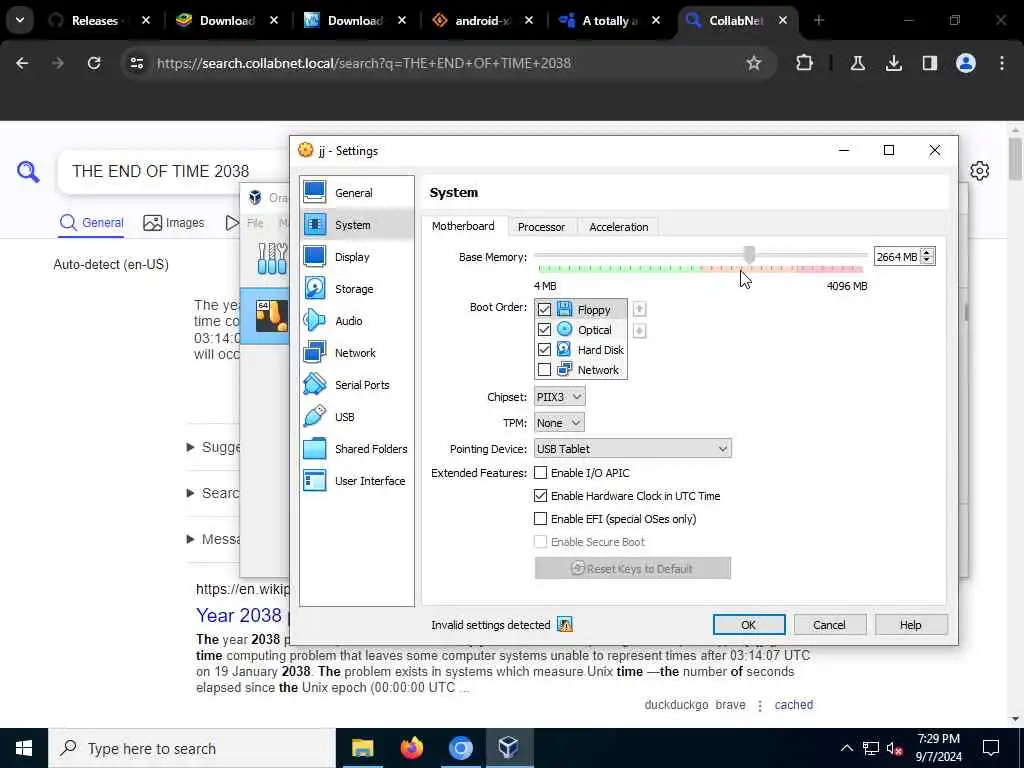
Task: Open browser three-dot menu
Action: pos(1002,63)
